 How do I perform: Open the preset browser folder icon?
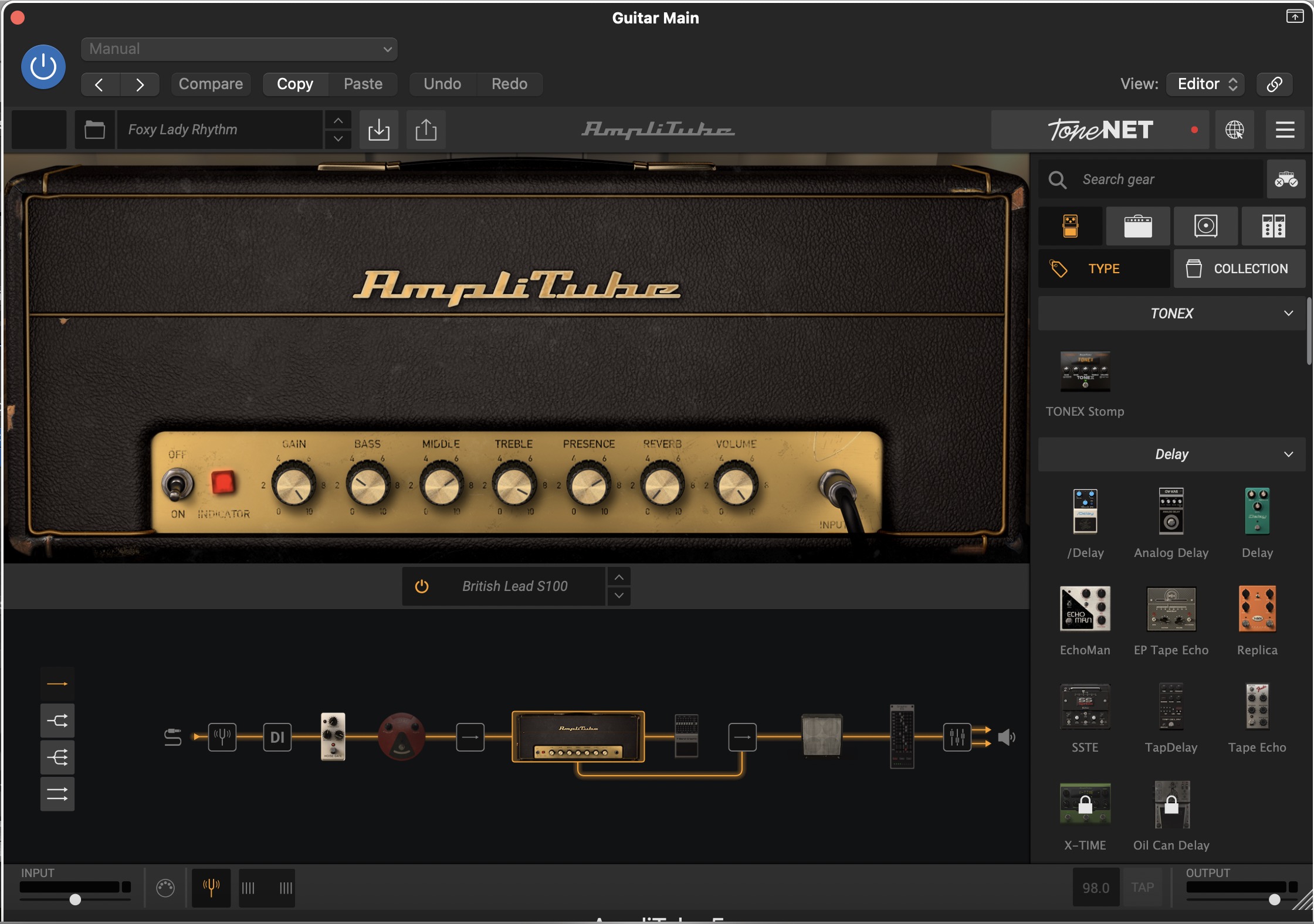pos(94,130)
